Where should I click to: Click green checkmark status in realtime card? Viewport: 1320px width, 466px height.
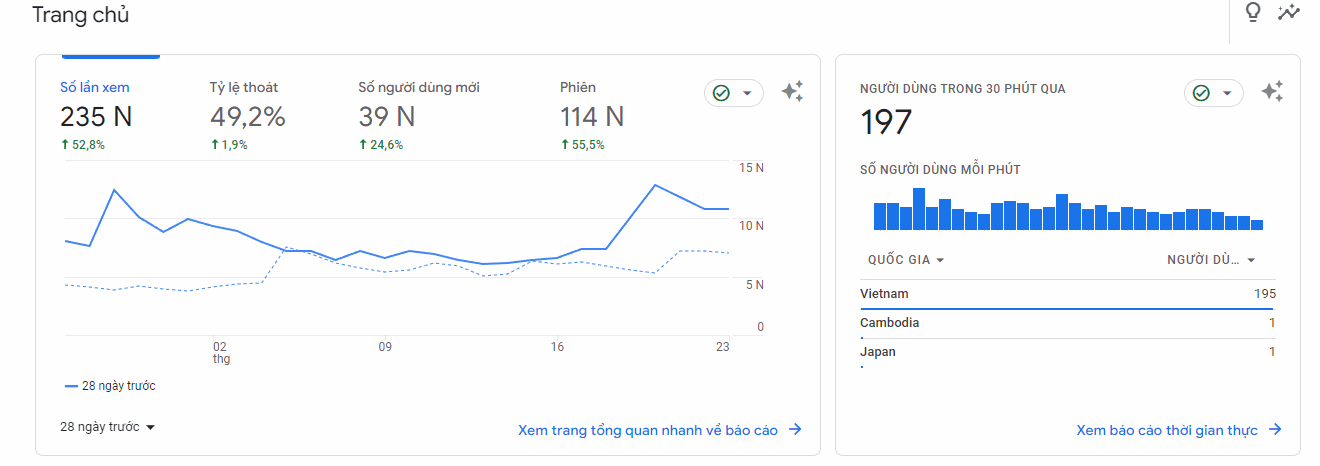[1201, 93]
